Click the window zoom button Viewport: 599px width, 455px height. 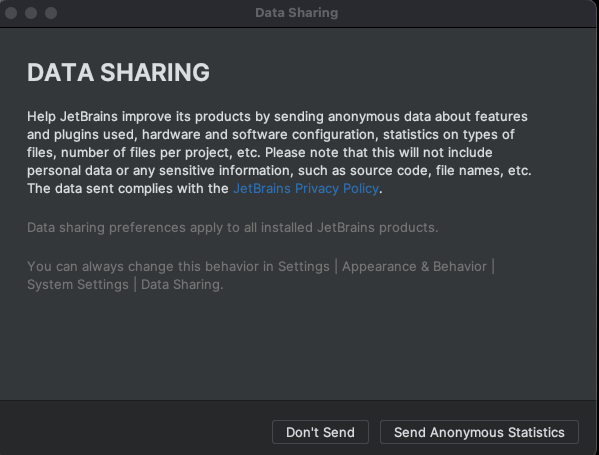(x=51, y=13)
